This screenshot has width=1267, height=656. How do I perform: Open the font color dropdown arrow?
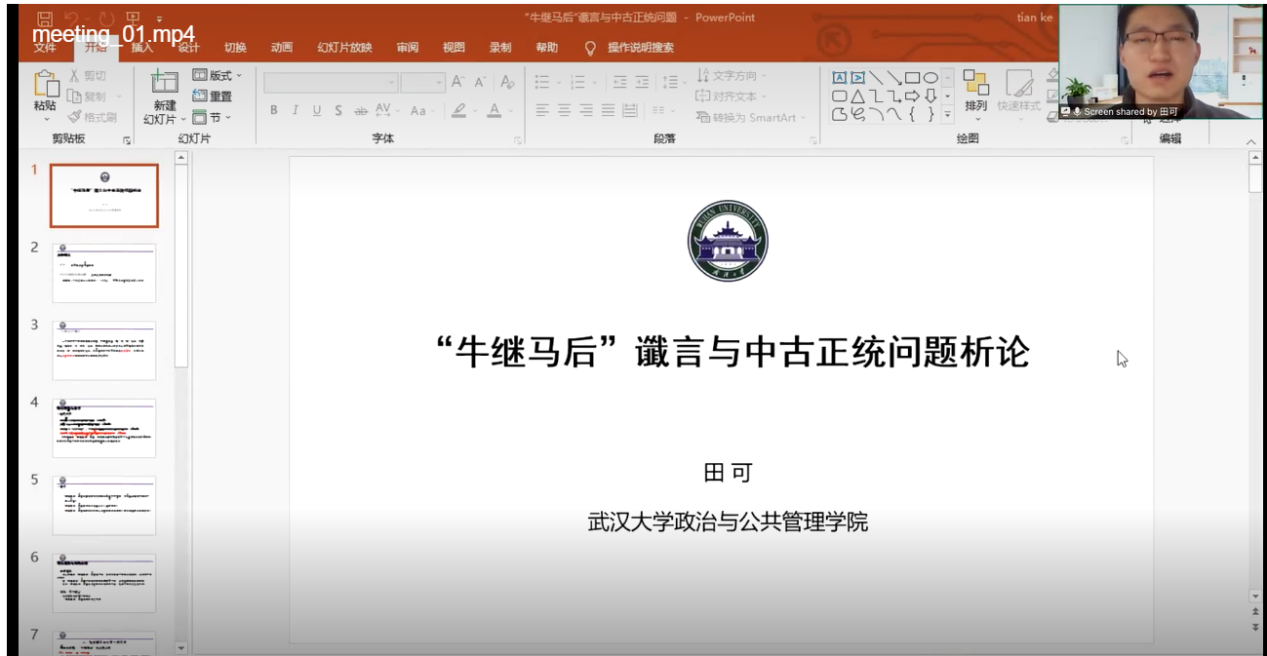tap(509, 111)
